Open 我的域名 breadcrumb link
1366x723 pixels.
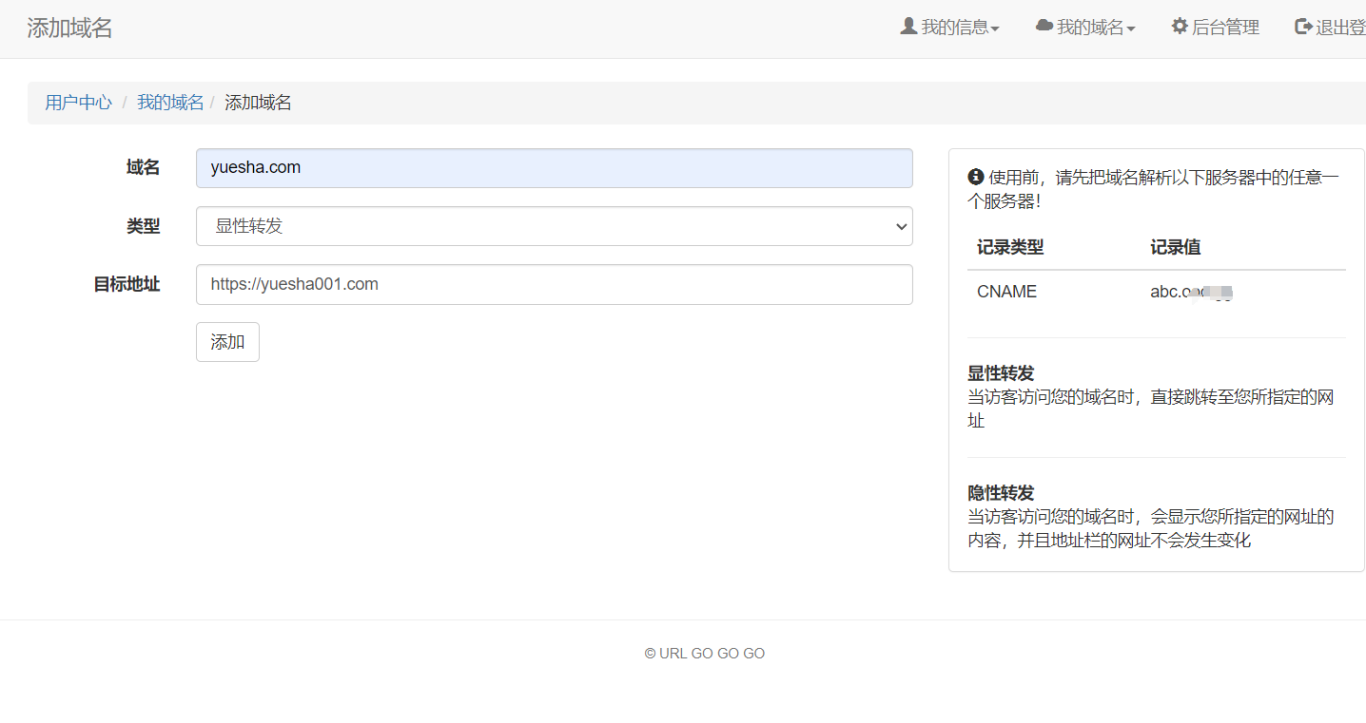point(170,102)
